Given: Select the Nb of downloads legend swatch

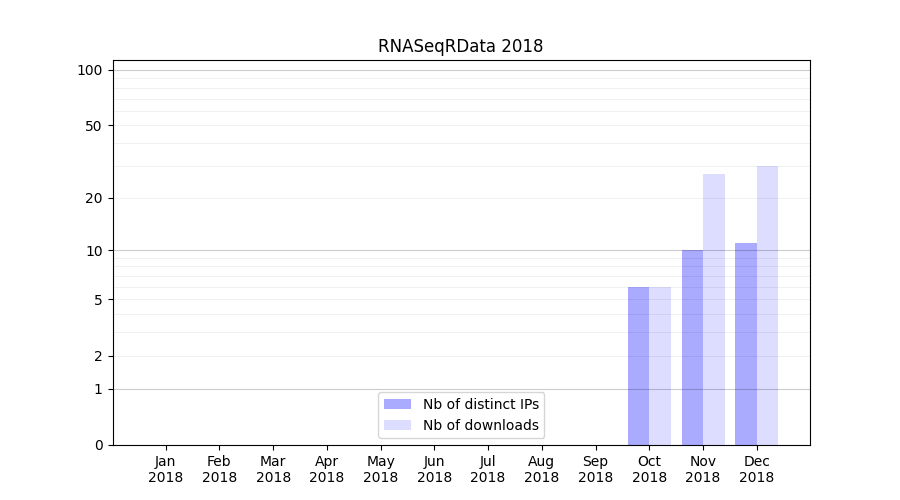Looking at the screenshot, I should click(397, 425).
